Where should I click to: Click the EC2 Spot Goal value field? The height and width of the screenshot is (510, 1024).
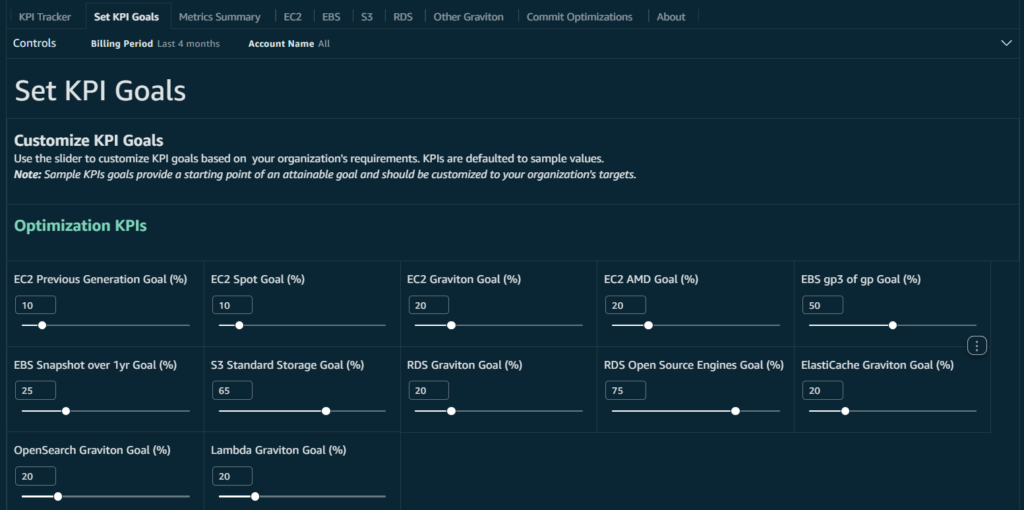click(231, 305)
